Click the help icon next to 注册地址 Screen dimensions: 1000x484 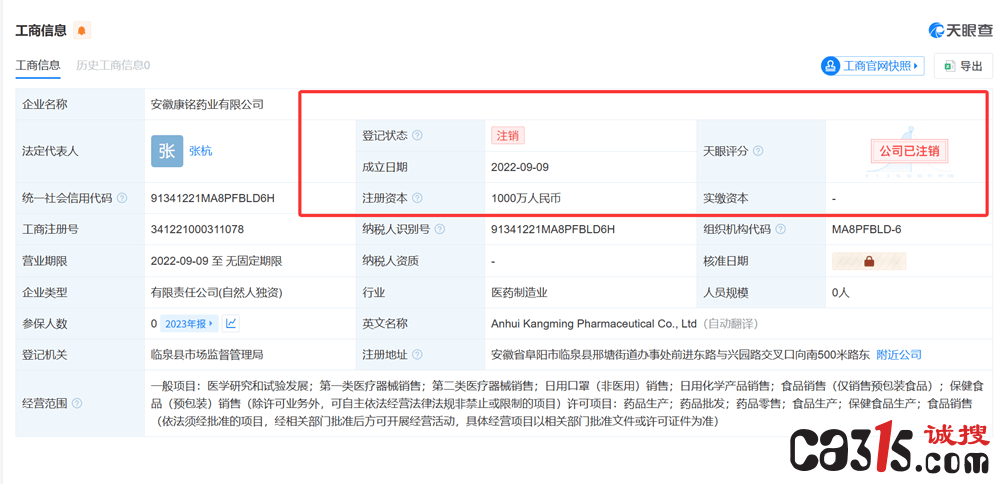417,355
